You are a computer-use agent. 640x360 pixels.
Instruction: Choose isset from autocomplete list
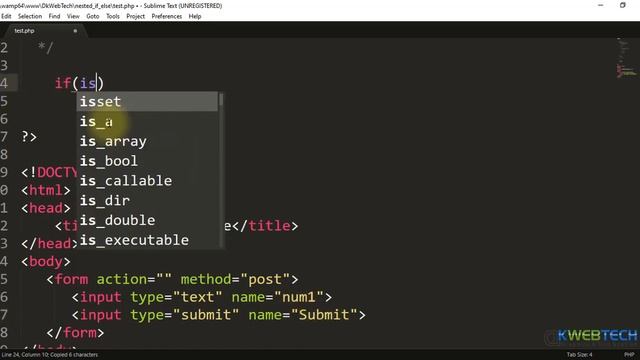[x=147, y=101]
